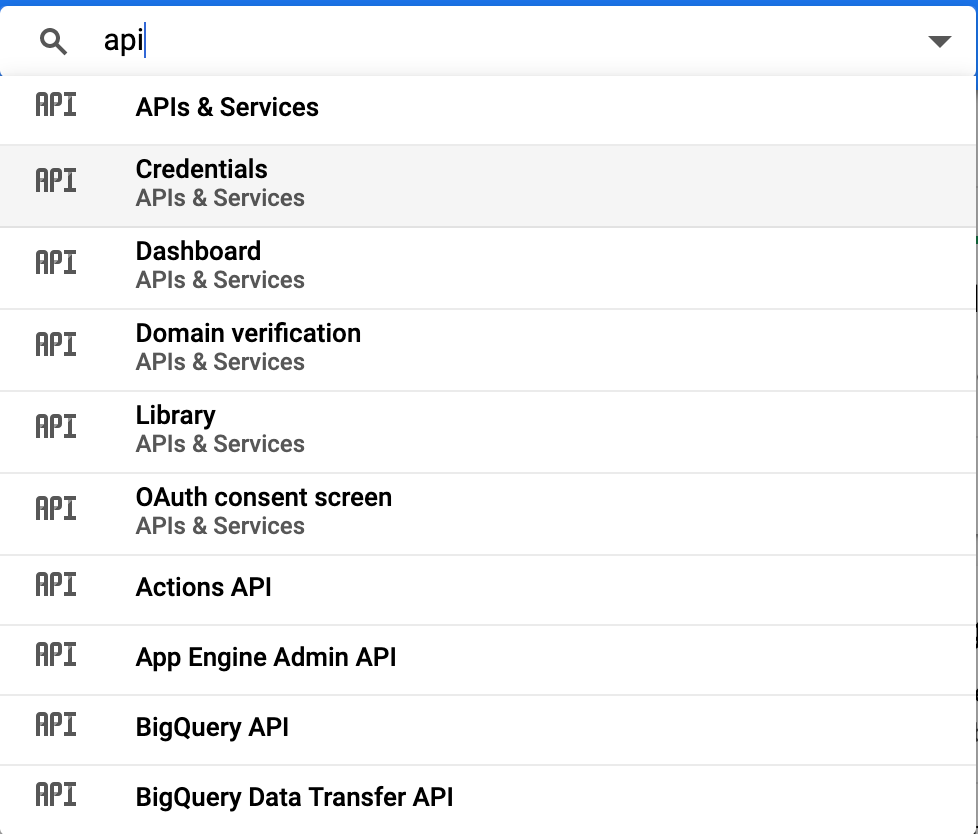
Task: Click the API icon beside BigQuery API
Action: [x=56, y=725]
